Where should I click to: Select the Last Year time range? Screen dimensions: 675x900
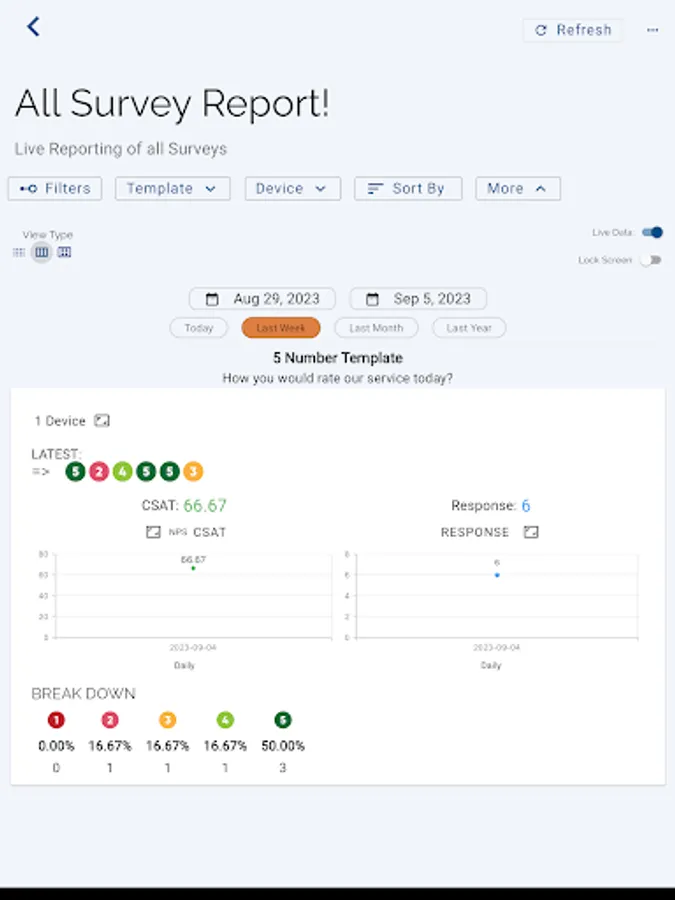click(x=468, y=328)
